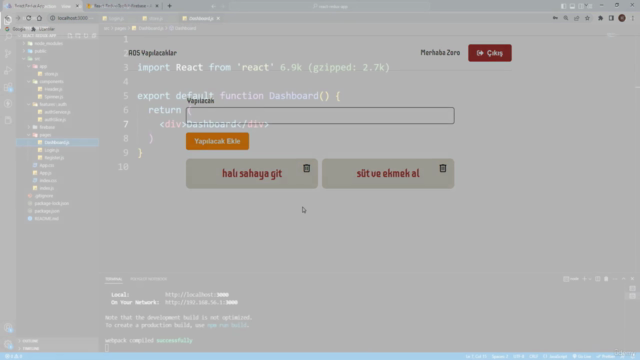Toggle VS Code primary sidebar layout icon
Viewport: 640px width, 360px height.
coord(563,6)
